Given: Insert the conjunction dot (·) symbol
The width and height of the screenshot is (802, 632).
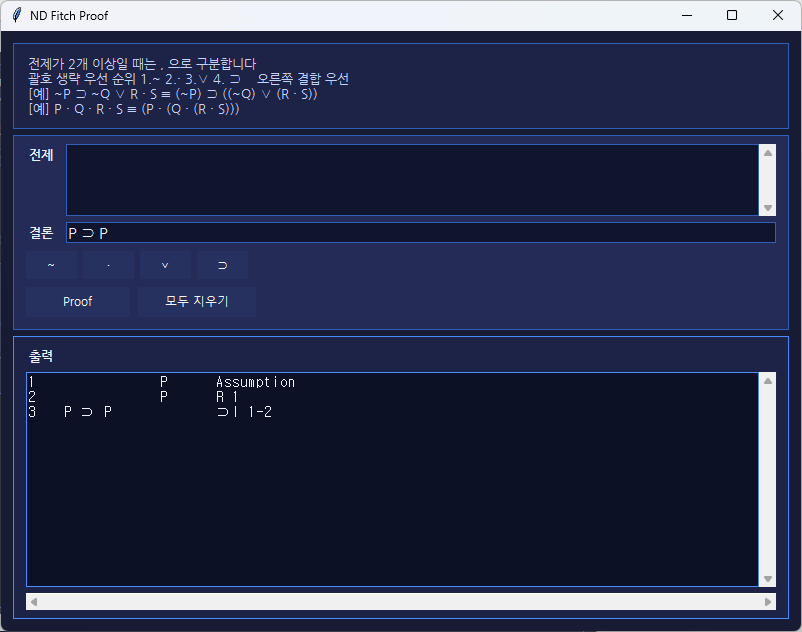Looking at the screenshot, I should pos(108,265).
